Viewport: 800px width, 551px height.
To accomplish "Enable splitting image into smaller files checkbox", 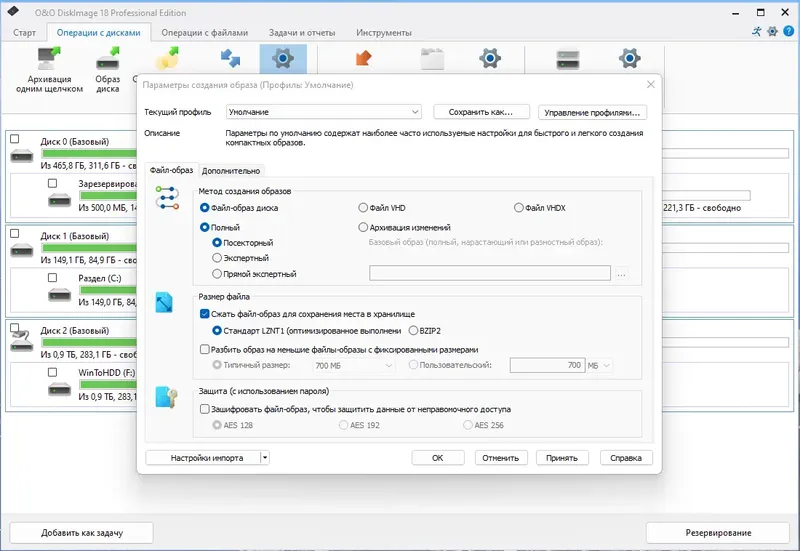I will (205, 349).
